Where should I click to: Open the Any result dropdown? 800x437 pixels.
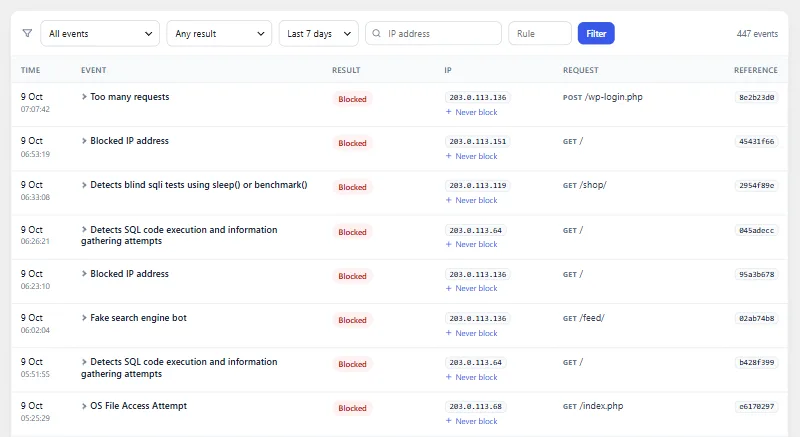219,34
